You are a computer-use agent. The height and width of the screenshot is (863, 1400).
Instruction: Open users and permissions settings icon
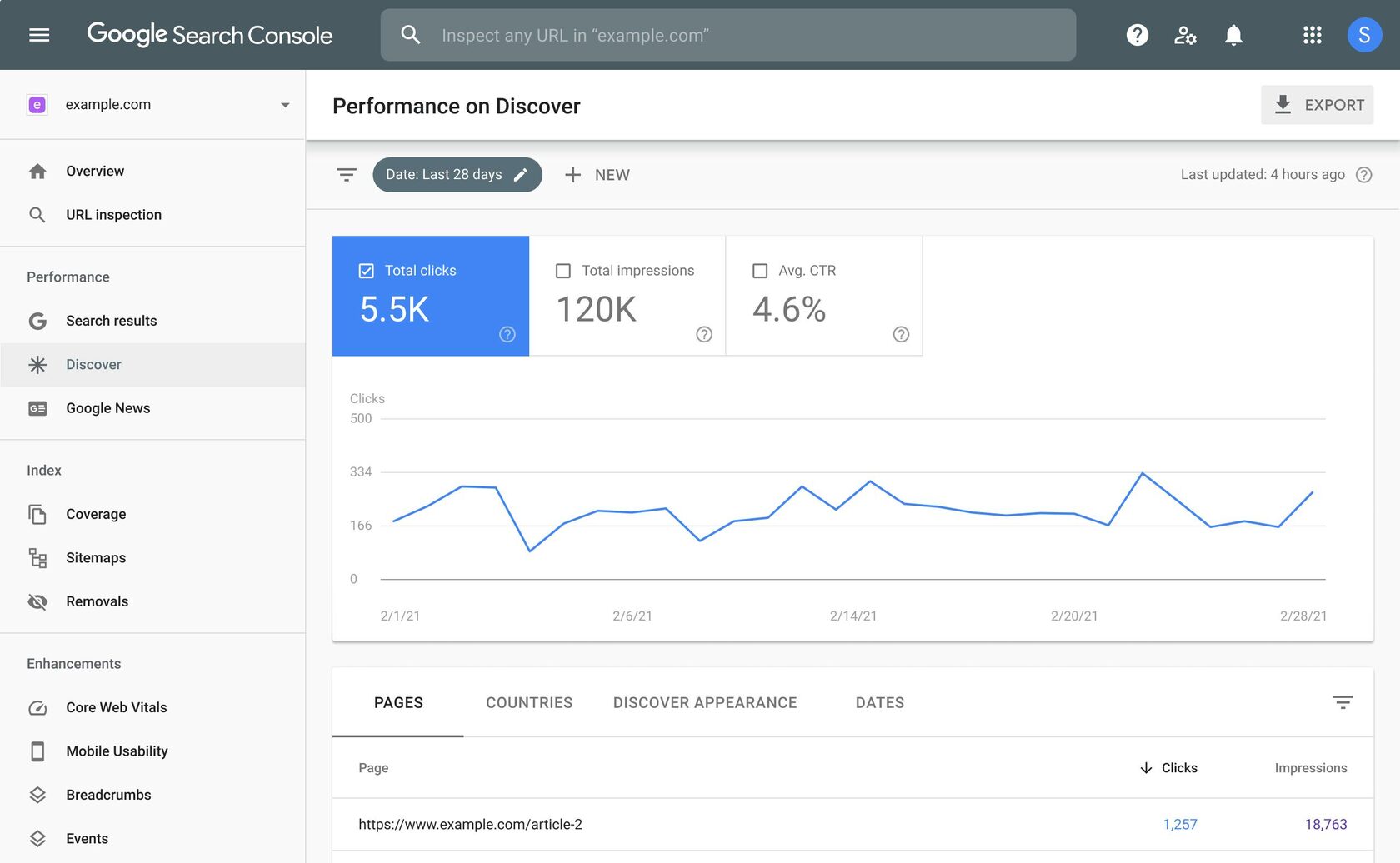click(x=1185, y=35)
